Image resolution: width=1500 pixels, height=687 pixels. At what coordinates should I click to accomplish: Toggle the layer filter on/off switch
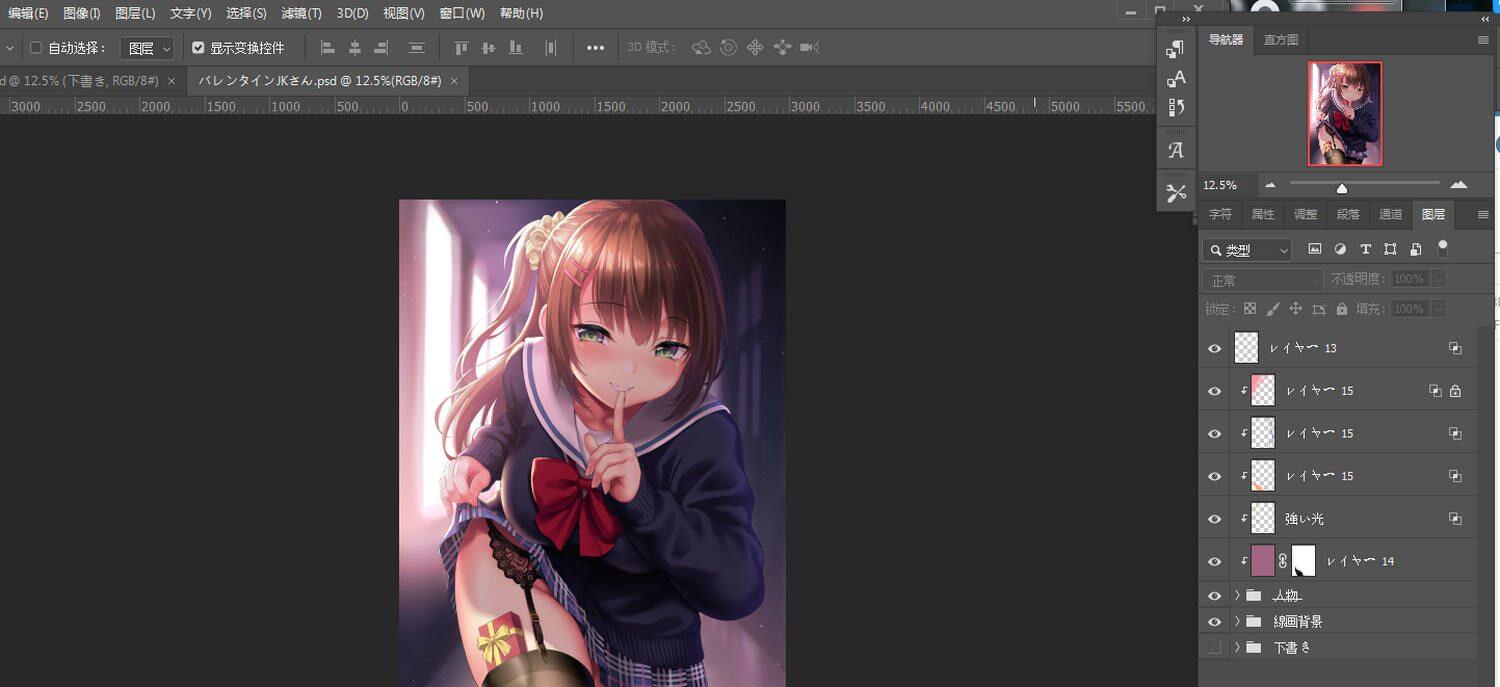coord(1442,247)
